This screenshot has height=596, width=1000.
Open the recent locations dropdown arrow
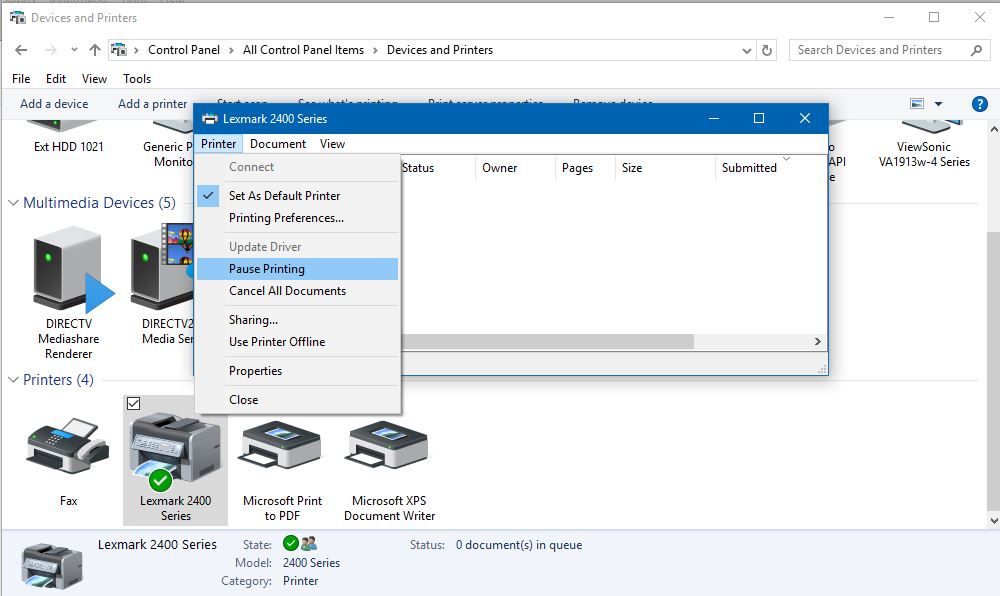click(74, 50)
